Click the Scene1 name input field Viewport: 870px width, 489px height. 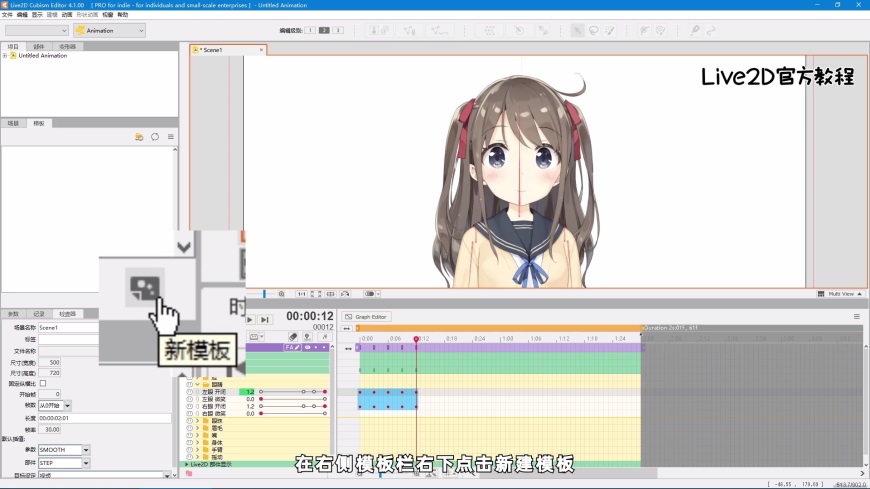pyautogui.click(x=68, y=327)
